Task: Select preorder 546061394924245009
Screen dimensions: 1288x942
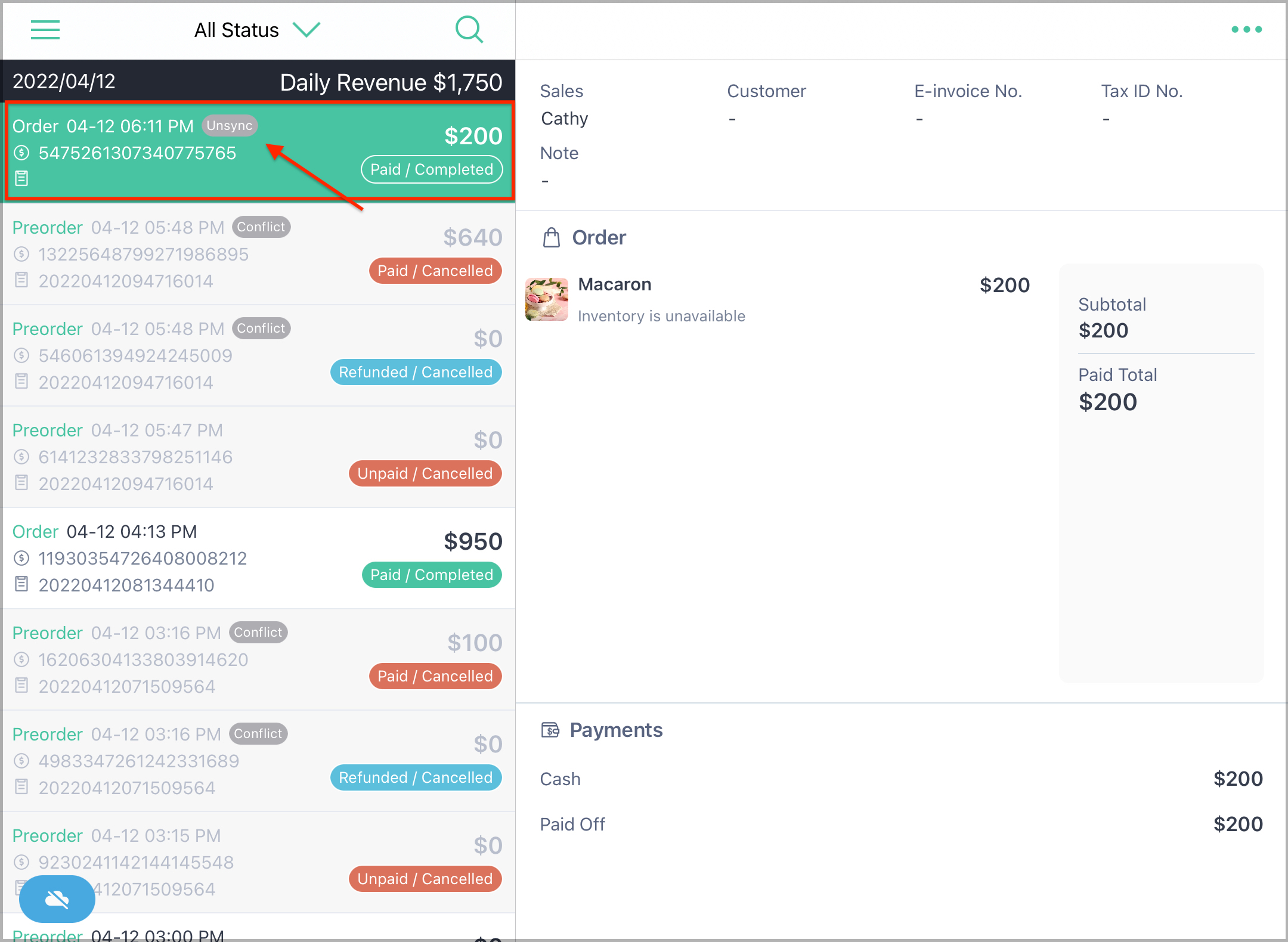Action: tap(259, 355)
